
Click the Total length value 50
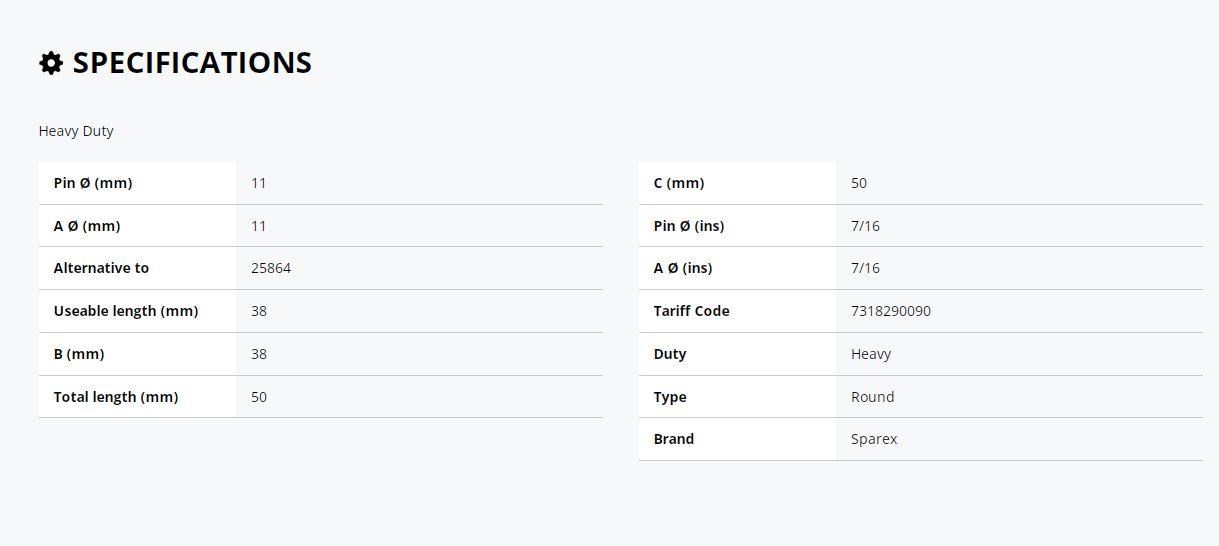pos(259,397)
